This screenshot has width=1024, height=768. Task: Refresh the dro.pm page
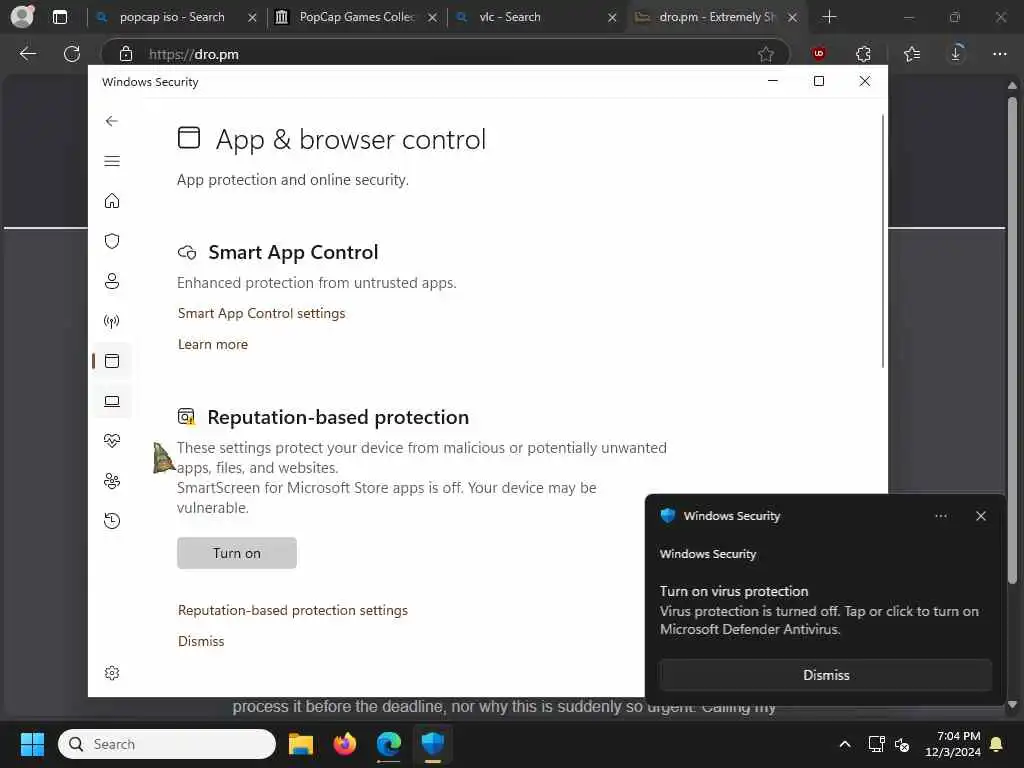click(72, 54)
